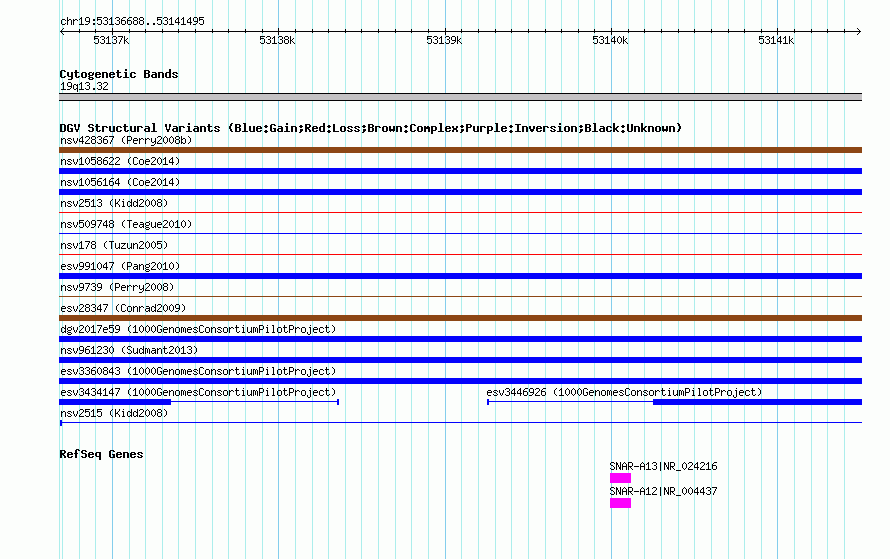This screenshot has width=890, height=559.
Task: Click the 53141k ruler tick label
Action: pos(776,40)
